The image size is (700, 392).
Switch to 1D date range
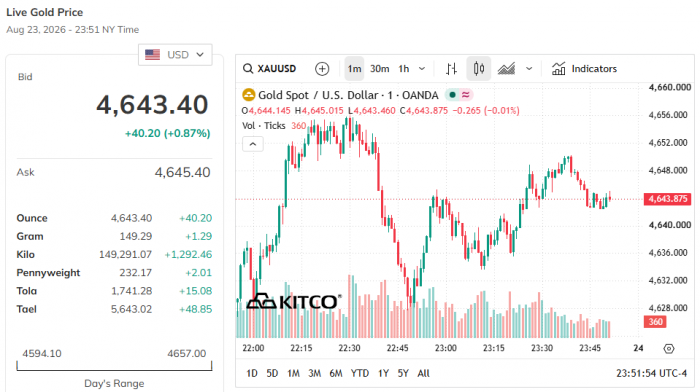252,373
